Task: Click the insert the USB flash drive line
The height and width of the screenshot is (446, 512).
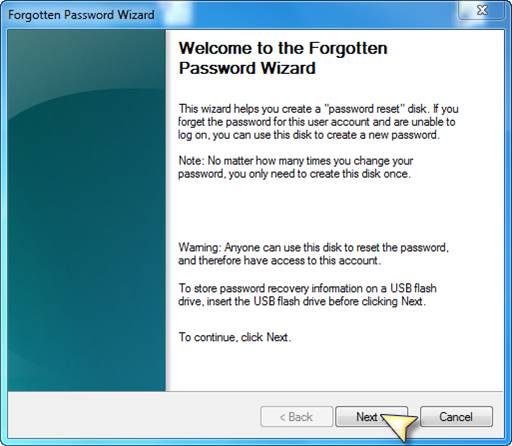Action: pyautogui.click(x=302, y=301)
